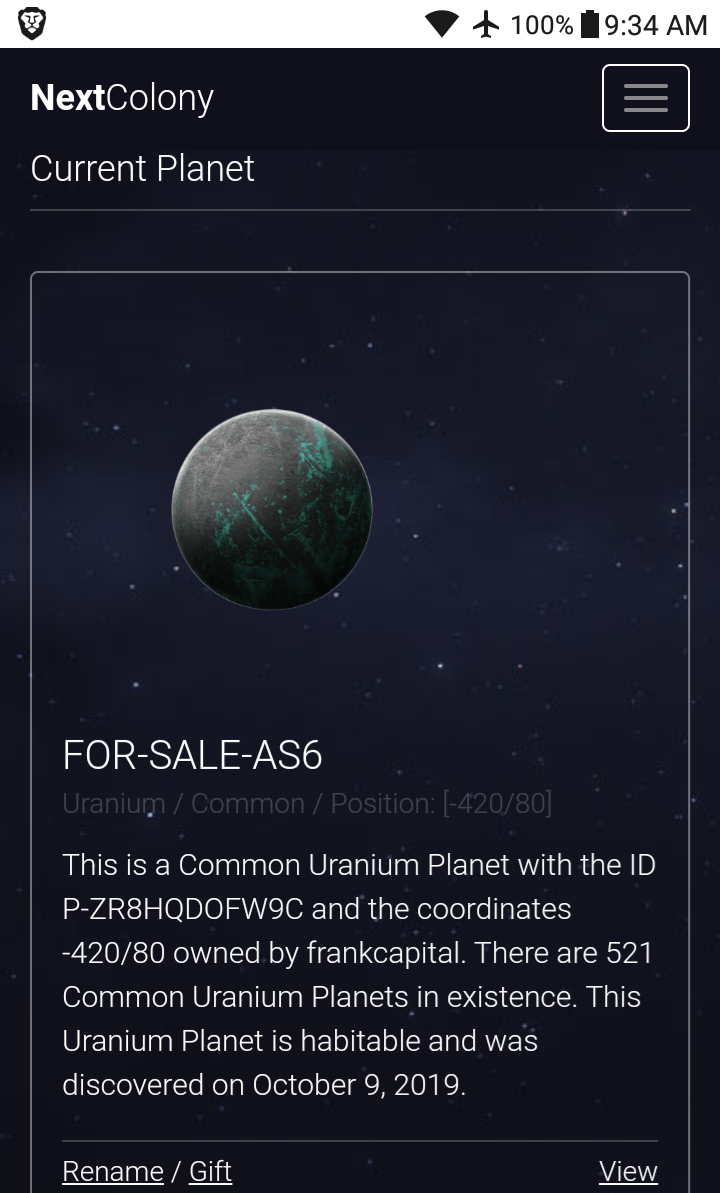Click the uranium planet image
This screenshot has width=720, height=1193.
pyautogui.click(x=272, y=509)
